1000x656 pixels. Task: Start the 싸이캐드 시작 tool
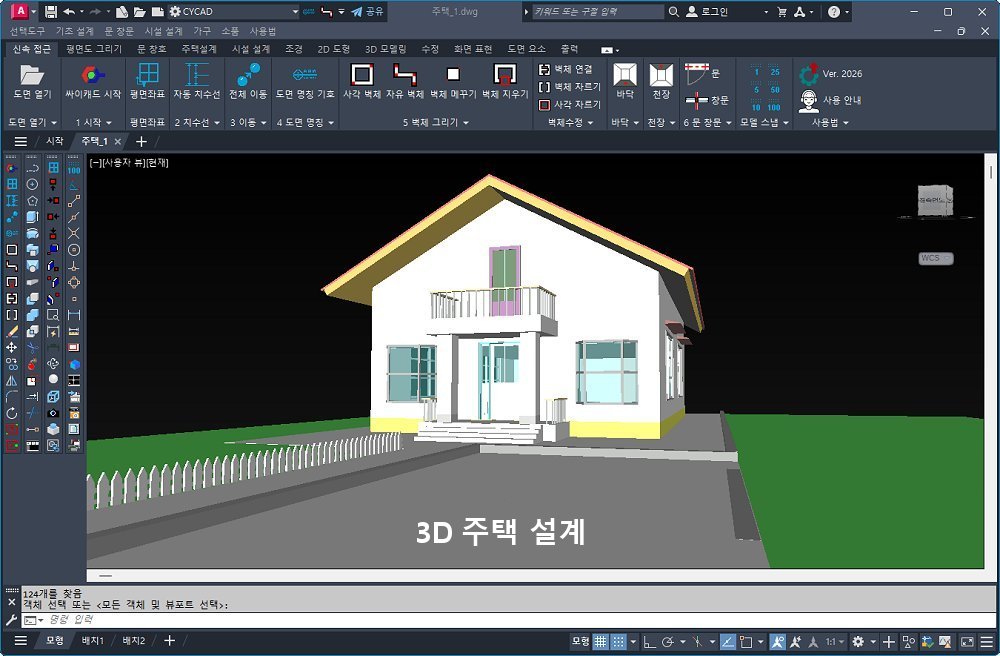click(92, 75)
